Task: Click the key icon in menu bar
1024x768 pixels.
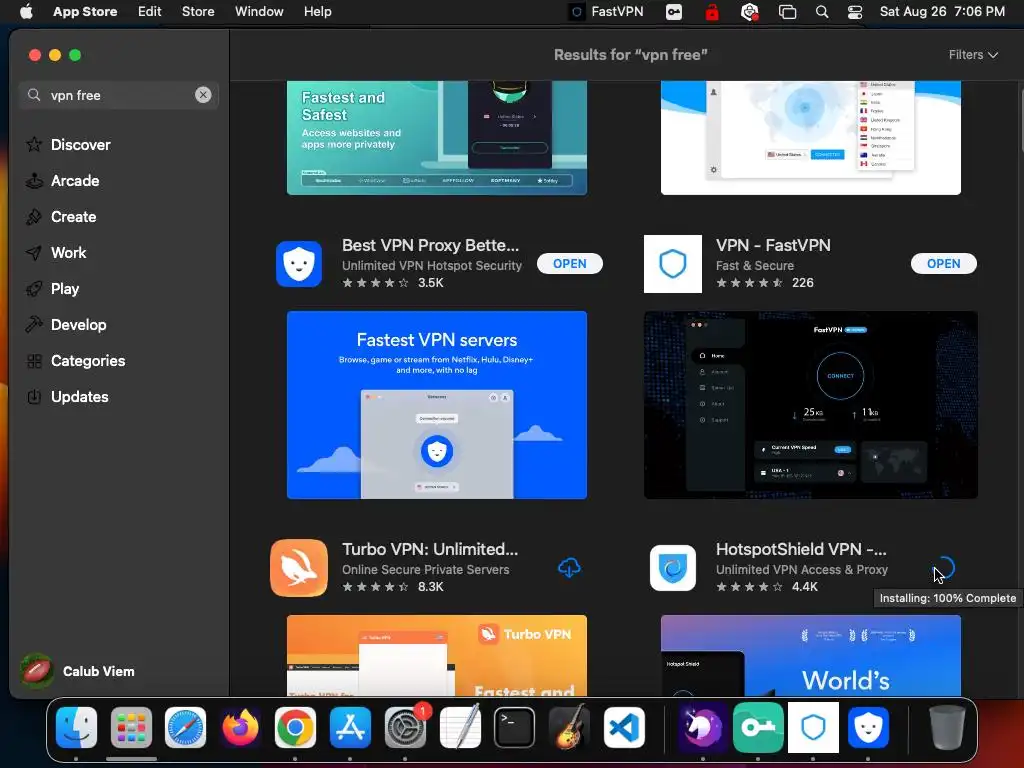Action: (x=673, y=11)
